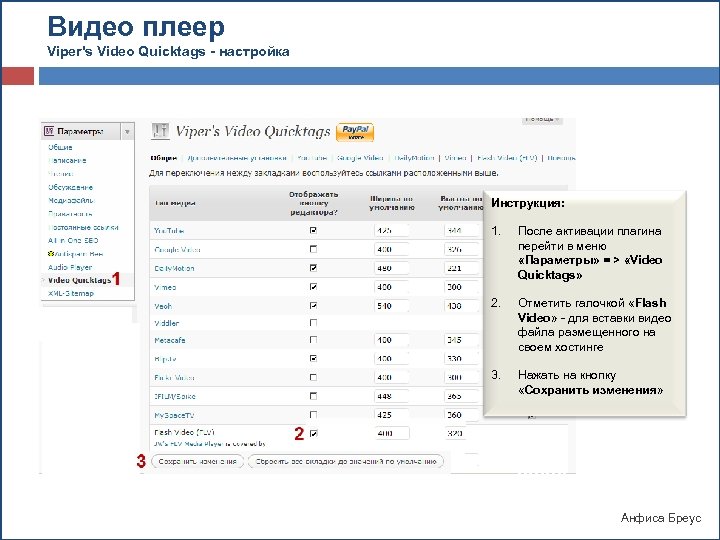Viewport: 720px width, 540px height.
Task: Click the DailyMotion default width field
Action: click(x=391, y=268)
